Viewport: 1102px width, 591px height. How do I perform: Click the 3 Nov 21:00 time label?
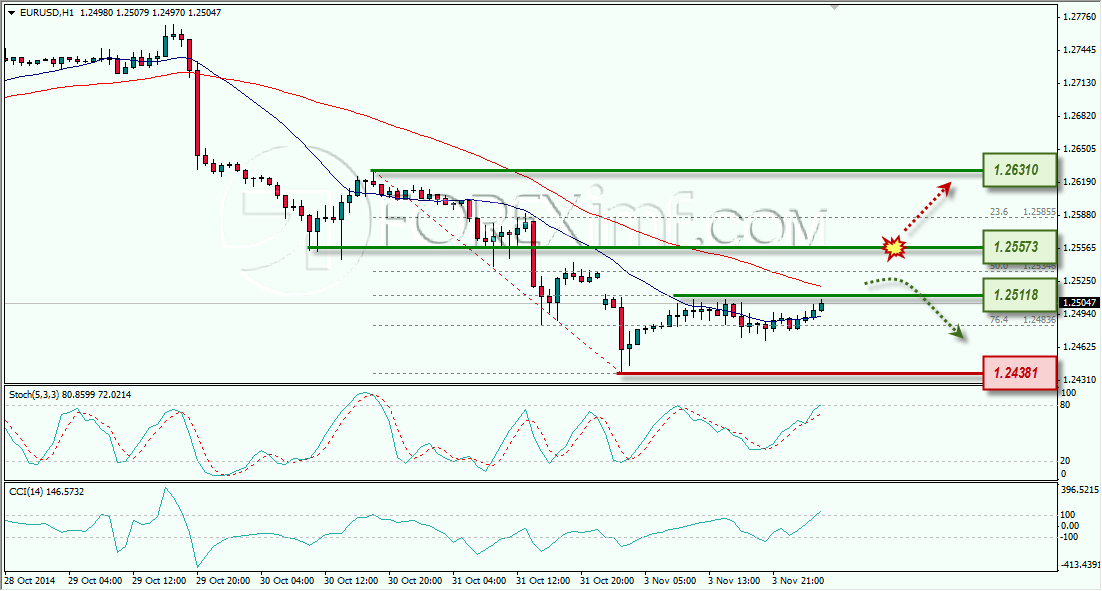tap(798, 580)
